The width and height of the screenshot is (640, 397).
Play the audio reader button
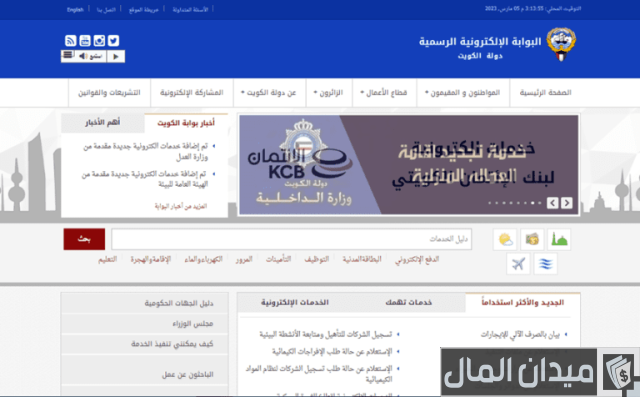116,56
